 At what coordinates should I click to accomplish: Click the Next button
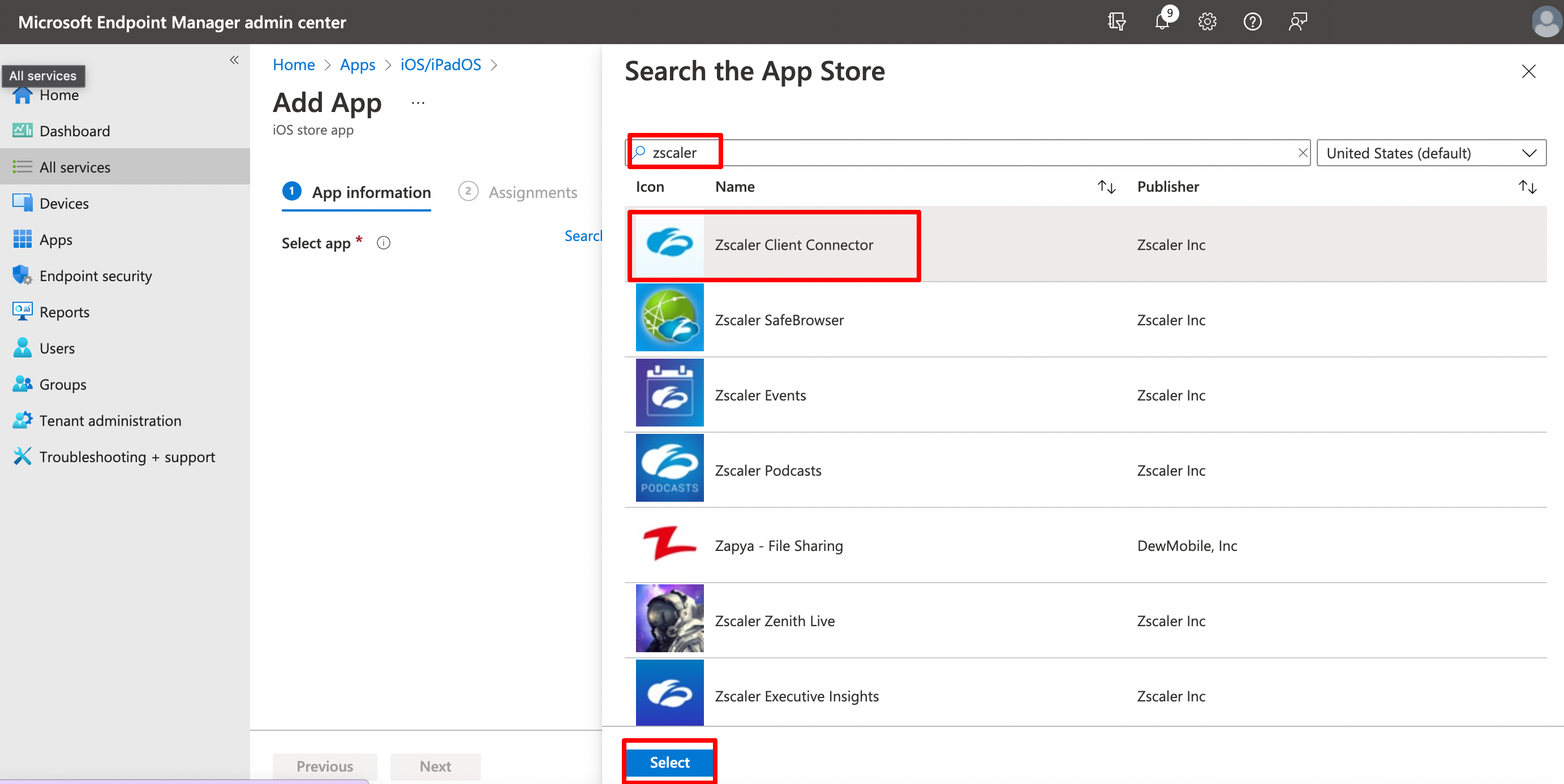point(435,766)
